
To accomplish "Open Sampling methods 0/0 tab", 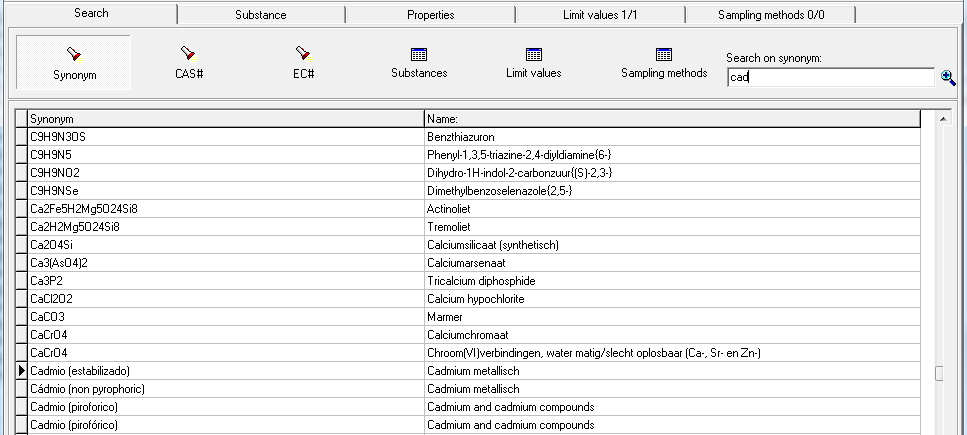I will [x=770, y=15].
